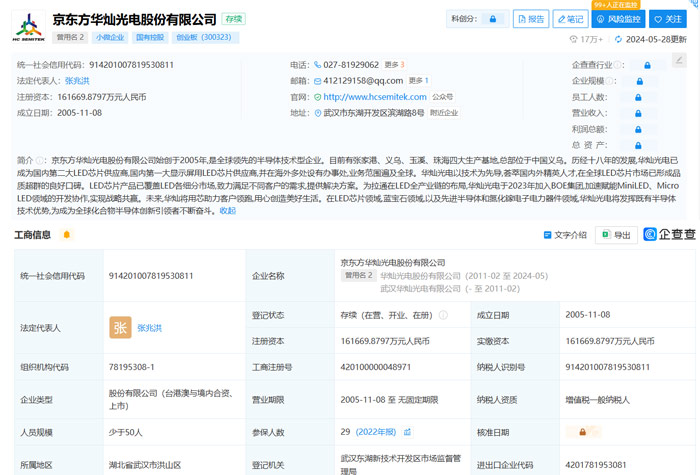Show more phone numbers via 更多 3
The width and height of the screenshot is (700, 475).
point(395,65)
